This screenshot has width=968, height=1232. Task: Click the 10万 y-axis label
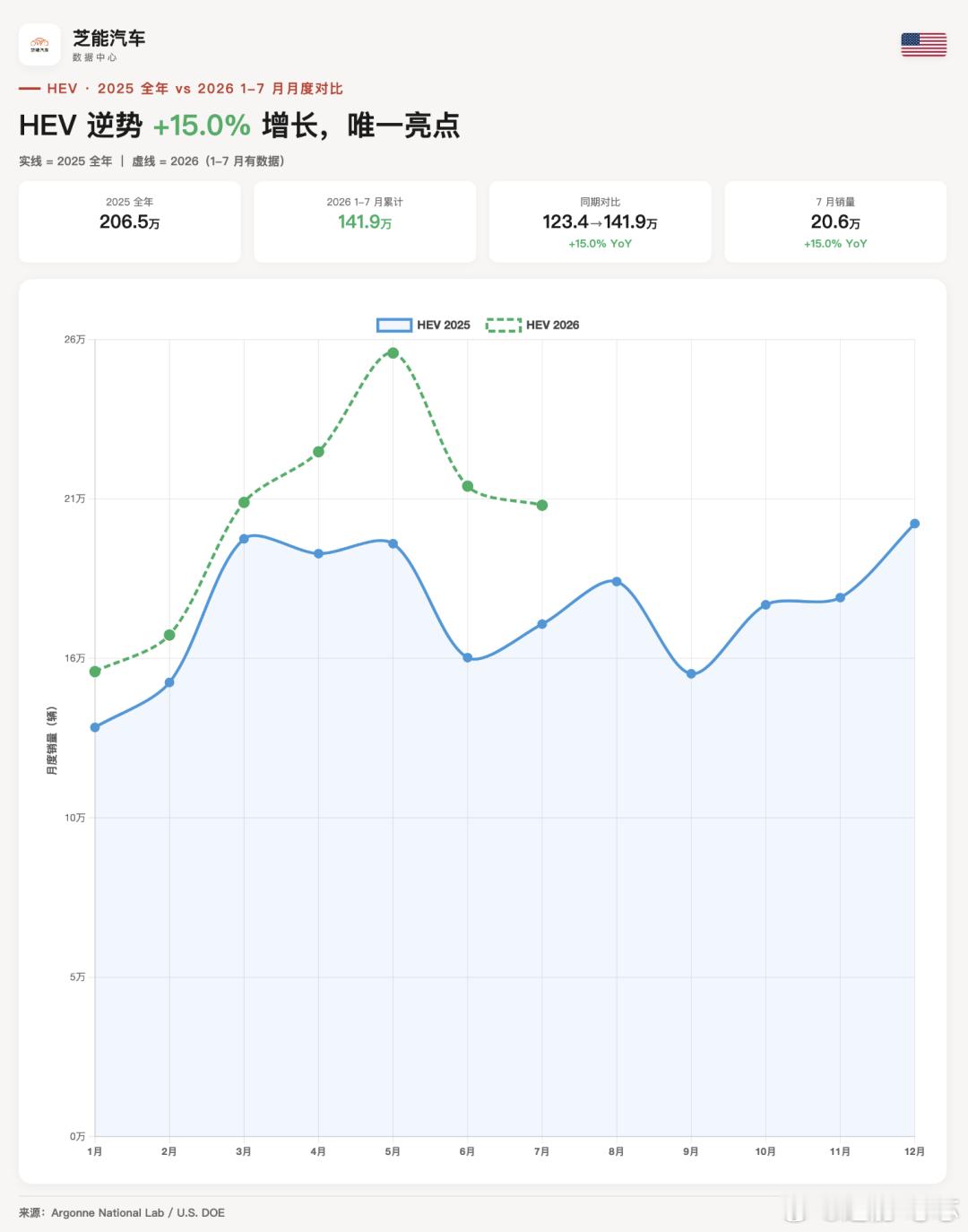coord(74,818)
